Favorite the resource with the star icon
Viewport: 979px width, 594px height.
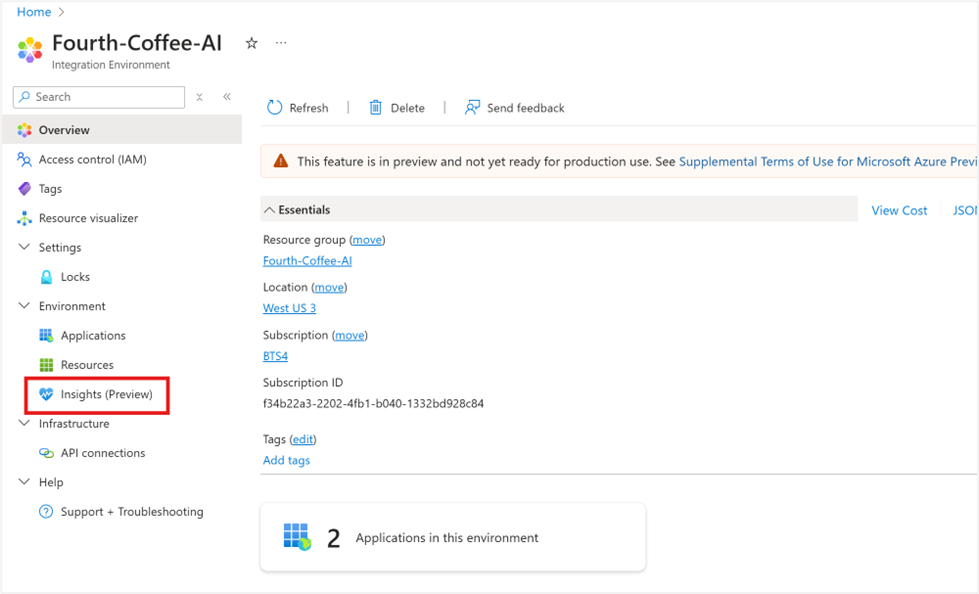[252, 43]
